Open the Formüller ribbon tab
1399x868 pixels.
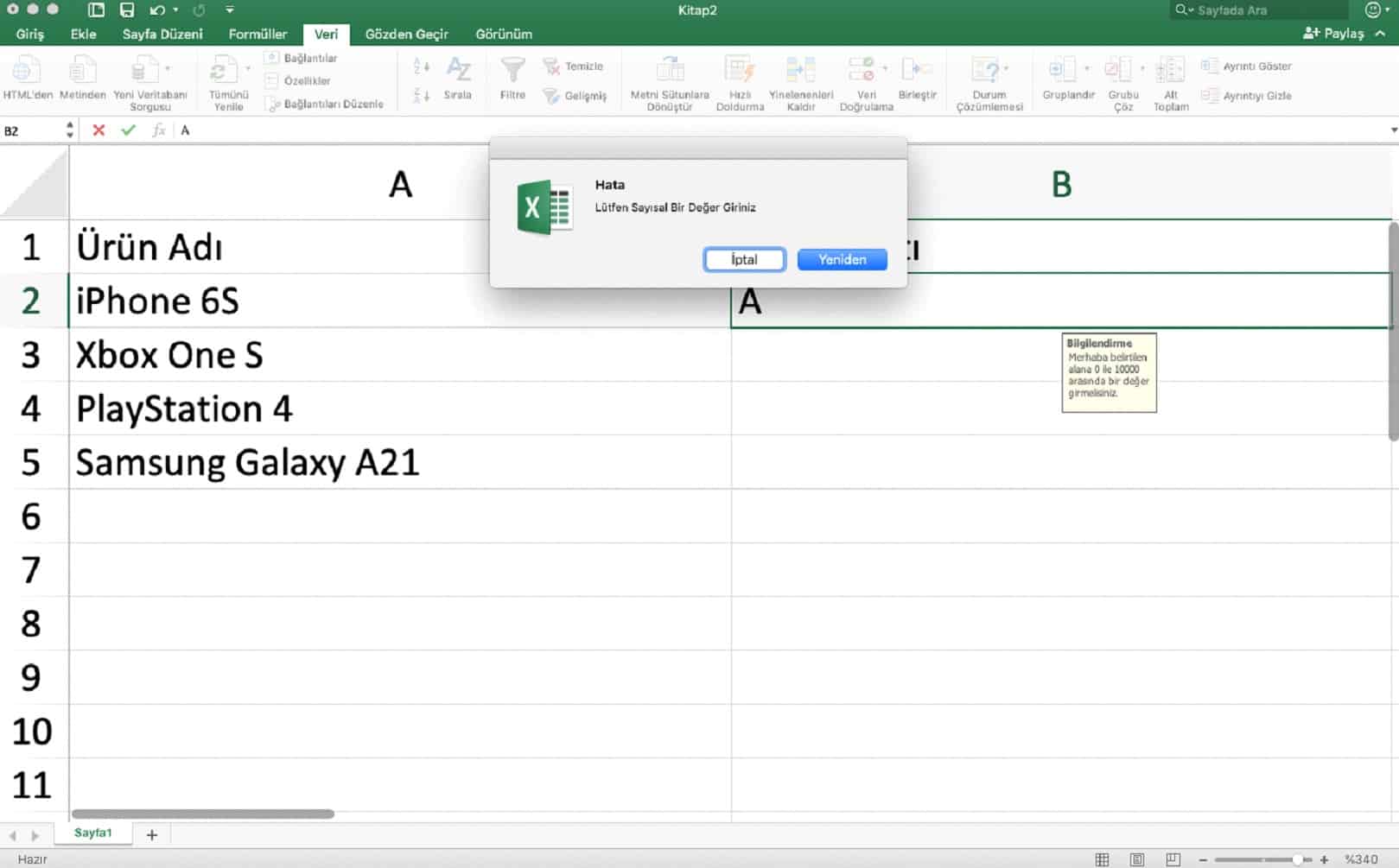pyautogui.click(x=258, y=35)
